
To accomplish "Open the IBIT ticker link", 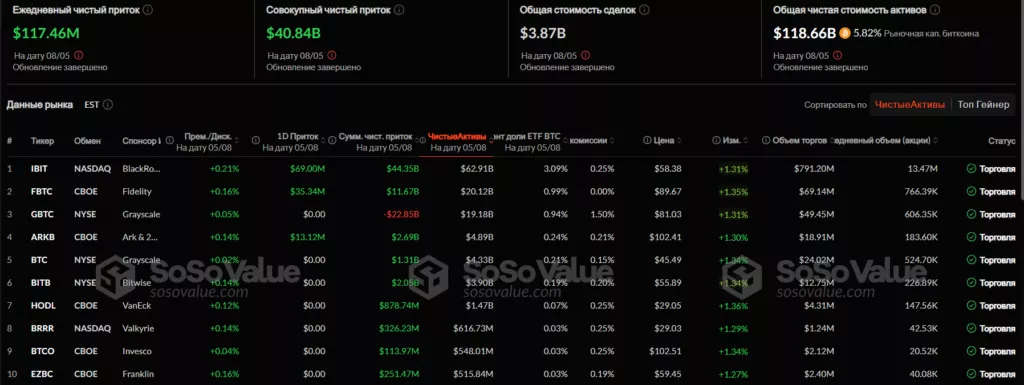I will 39,168.
